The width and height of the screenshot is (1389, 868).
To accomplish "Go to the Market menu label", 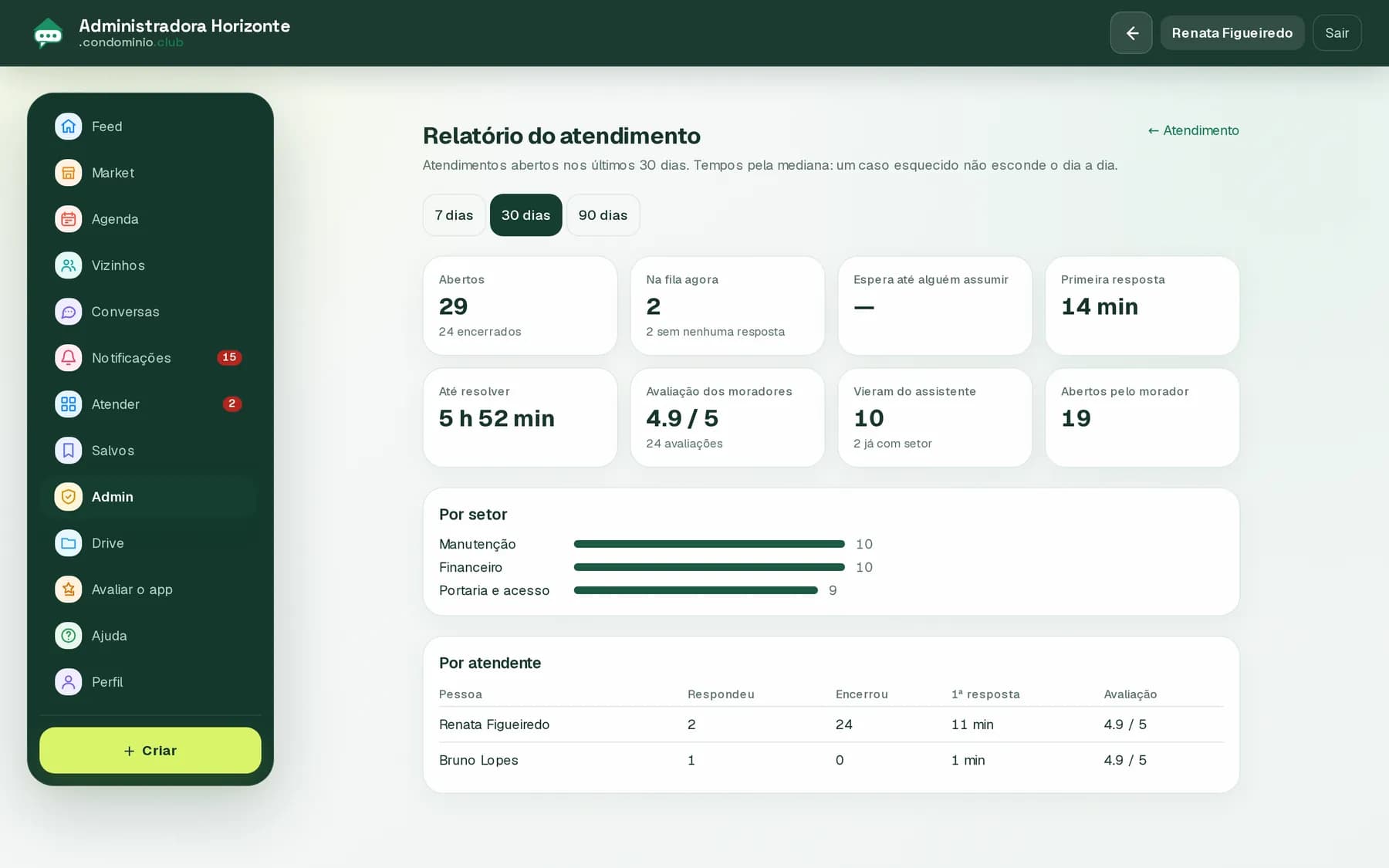I will point(113,173).
